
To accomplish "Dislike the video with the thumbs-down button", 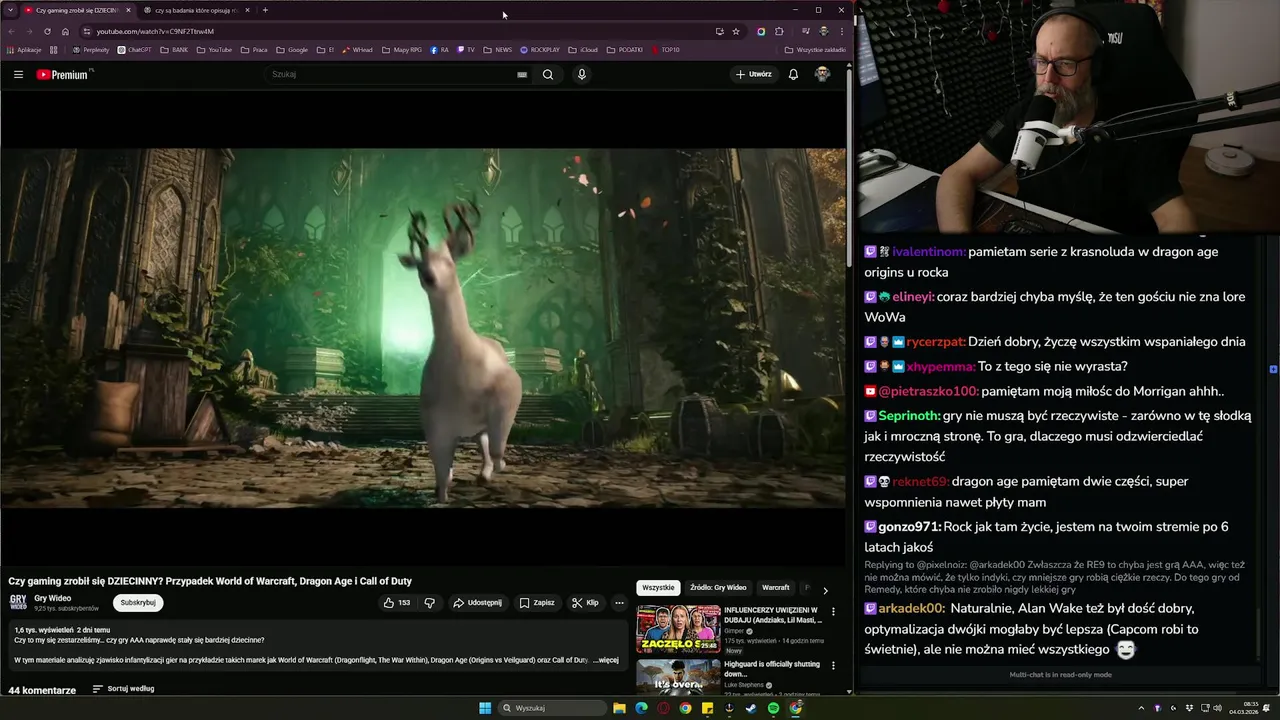I will 430,603.
